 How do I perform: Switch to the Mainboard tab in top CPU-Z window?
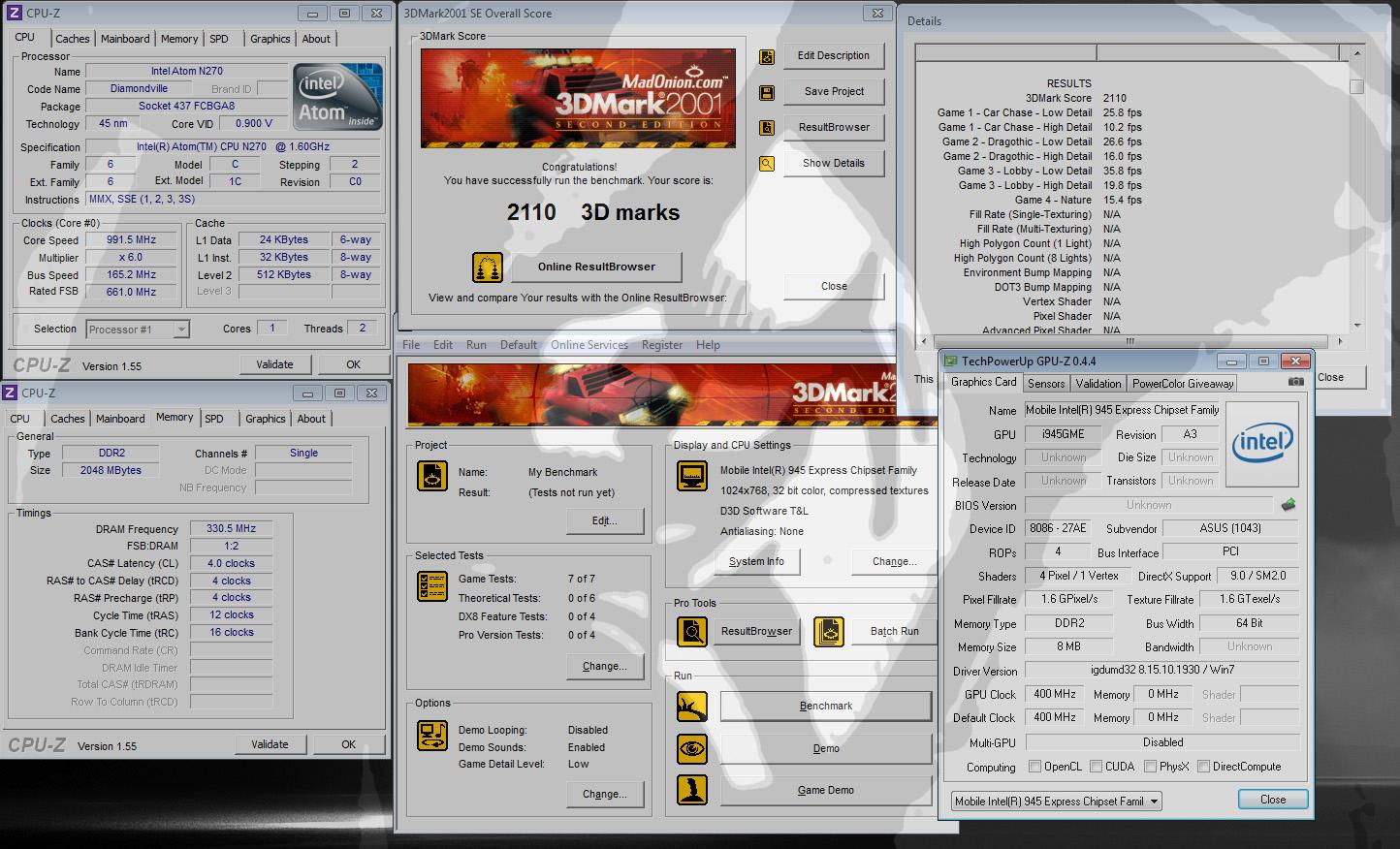pyautogui.click(x=125, y=39)
